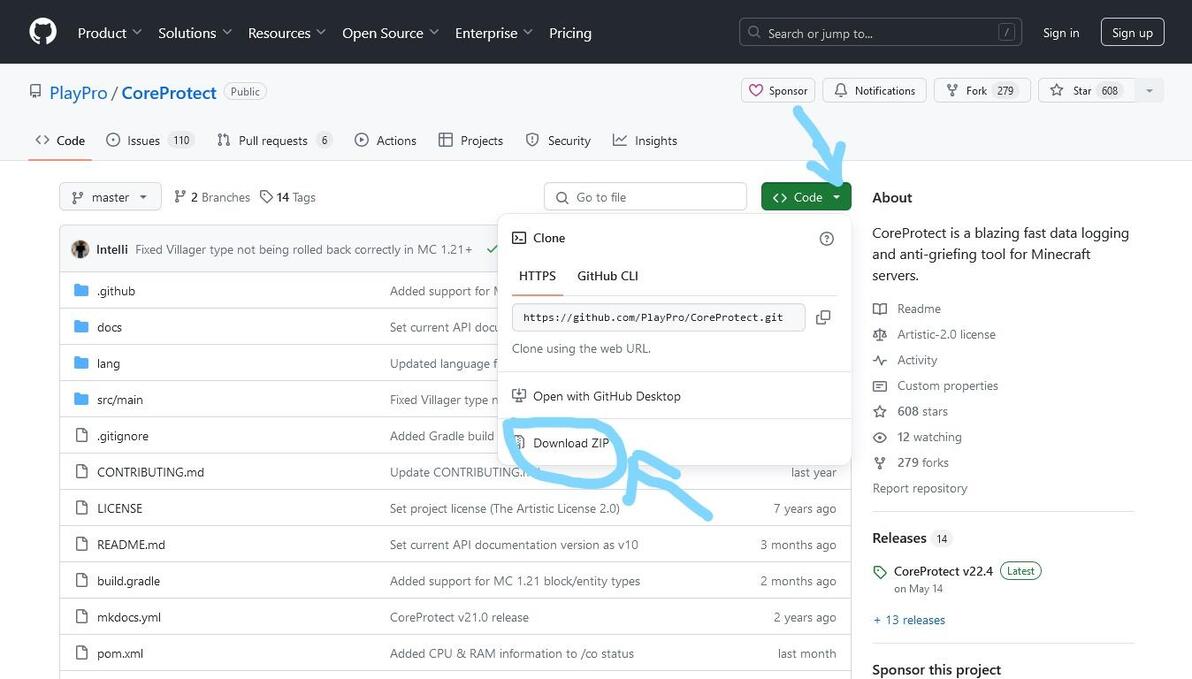Image resolution: width=1192 pixels, height=679 pixels.
Task: Click the Clone help question-mark icon
Action: tap(826, 238)
